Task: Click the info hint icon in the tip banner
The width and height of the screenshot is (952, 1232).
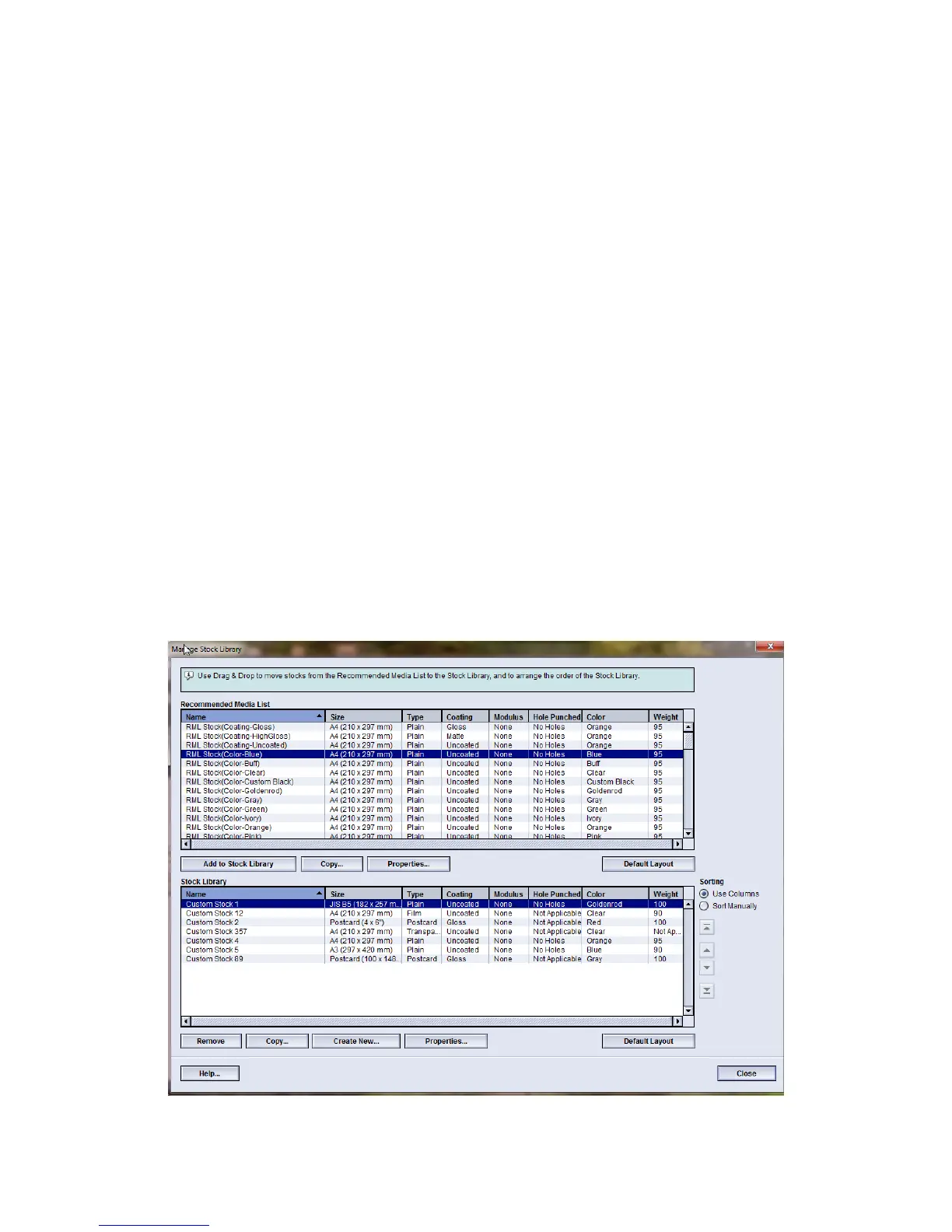Action: (x=189, y=676)
